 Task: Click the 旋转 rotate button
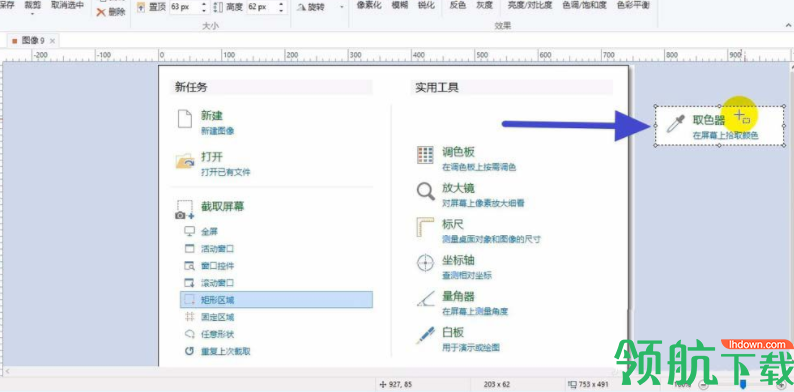point(310,7)
